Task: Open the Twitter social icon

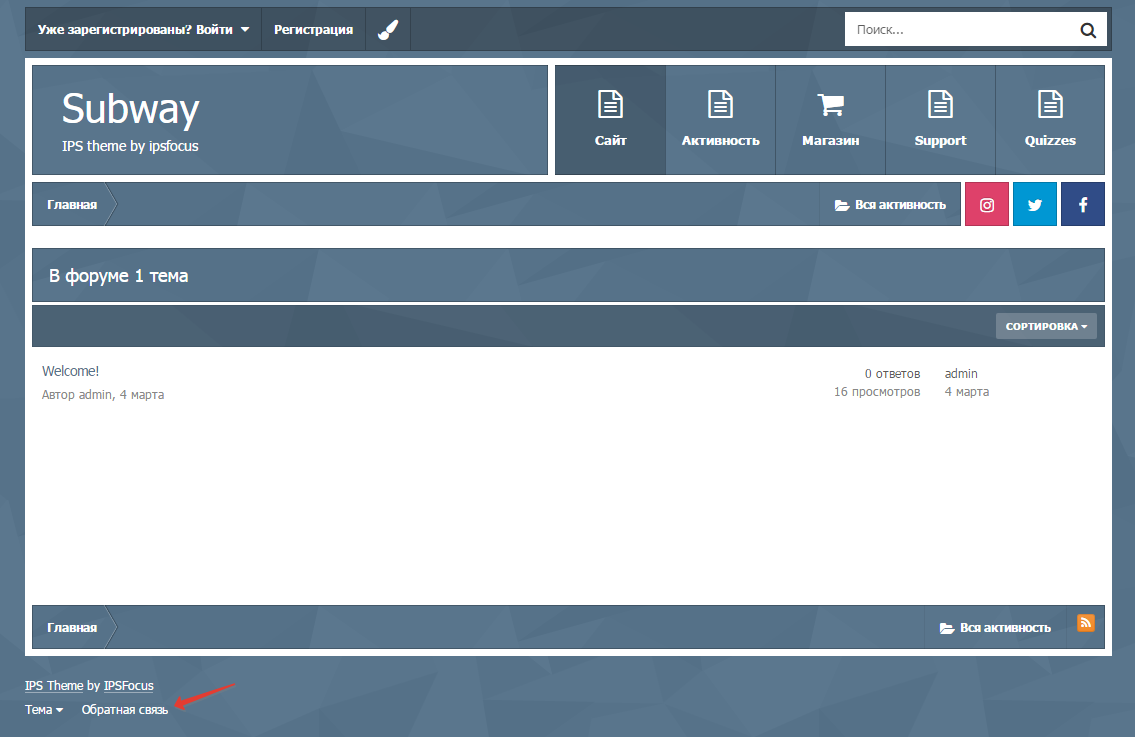Action: point(1035,204)
